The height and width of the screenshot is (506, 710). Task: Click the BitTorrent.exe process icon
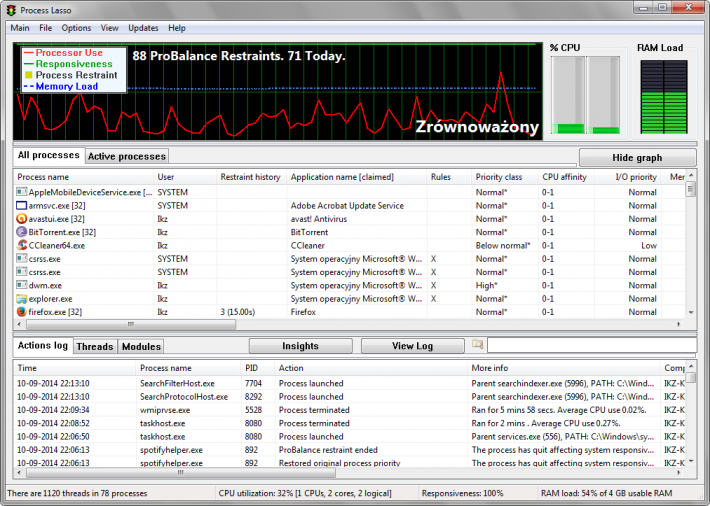tap(21, 232)
